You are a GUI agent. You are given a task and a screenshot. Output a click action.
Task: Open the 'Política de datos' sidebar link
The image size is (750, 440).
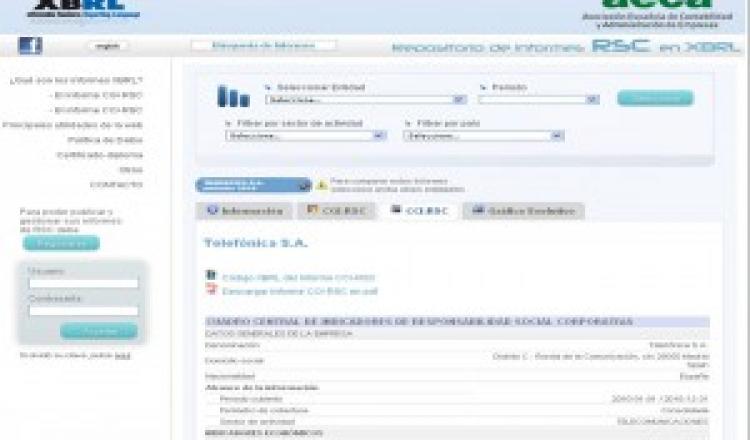coord(105,140)
